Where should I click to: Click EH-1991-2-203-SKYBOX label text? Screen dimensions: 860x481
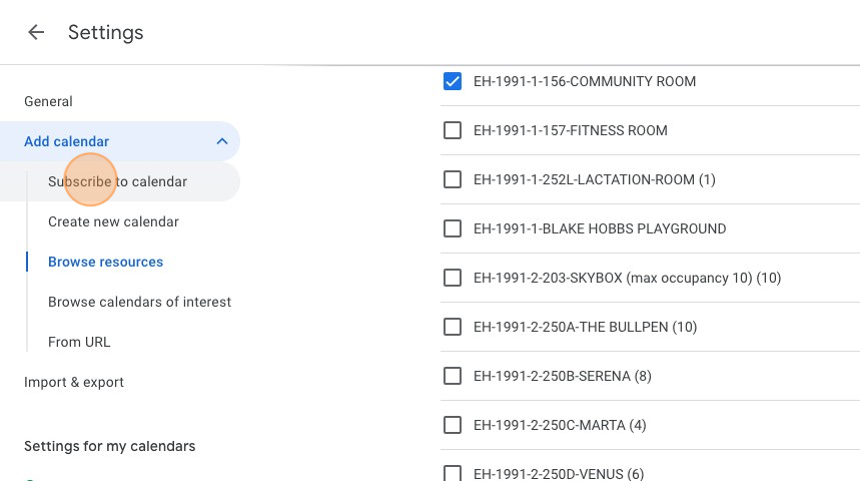627,278
